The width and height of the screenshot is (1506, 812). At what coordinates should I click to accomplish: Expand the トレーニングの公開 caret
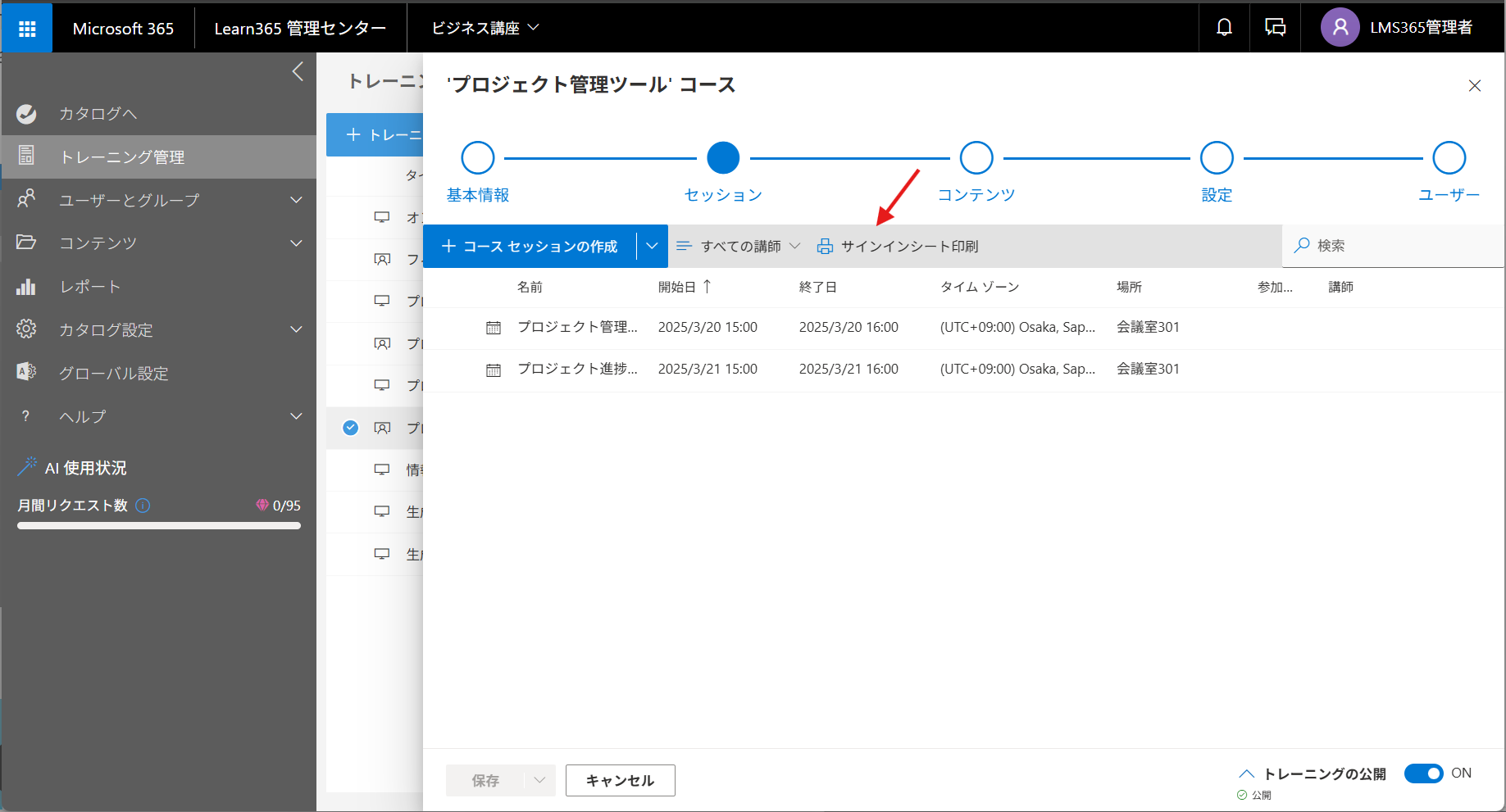pyautogui.click(x=1247, y=773)
